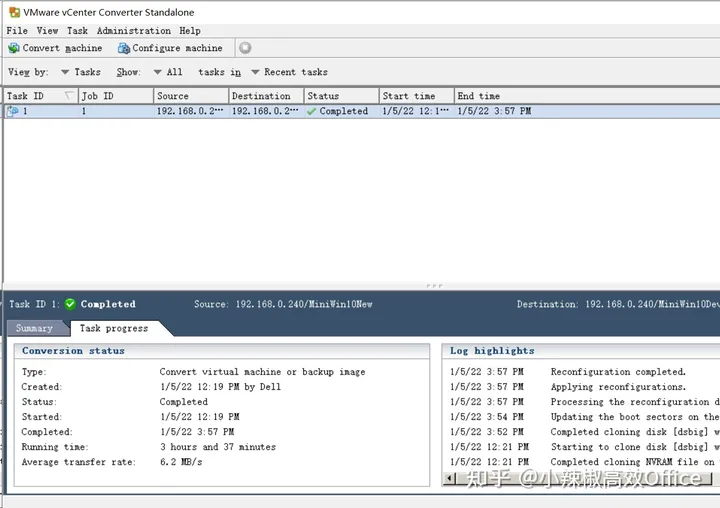Click the Configure machine label
This screenshot has width=720, height=508.
[177, 48]
